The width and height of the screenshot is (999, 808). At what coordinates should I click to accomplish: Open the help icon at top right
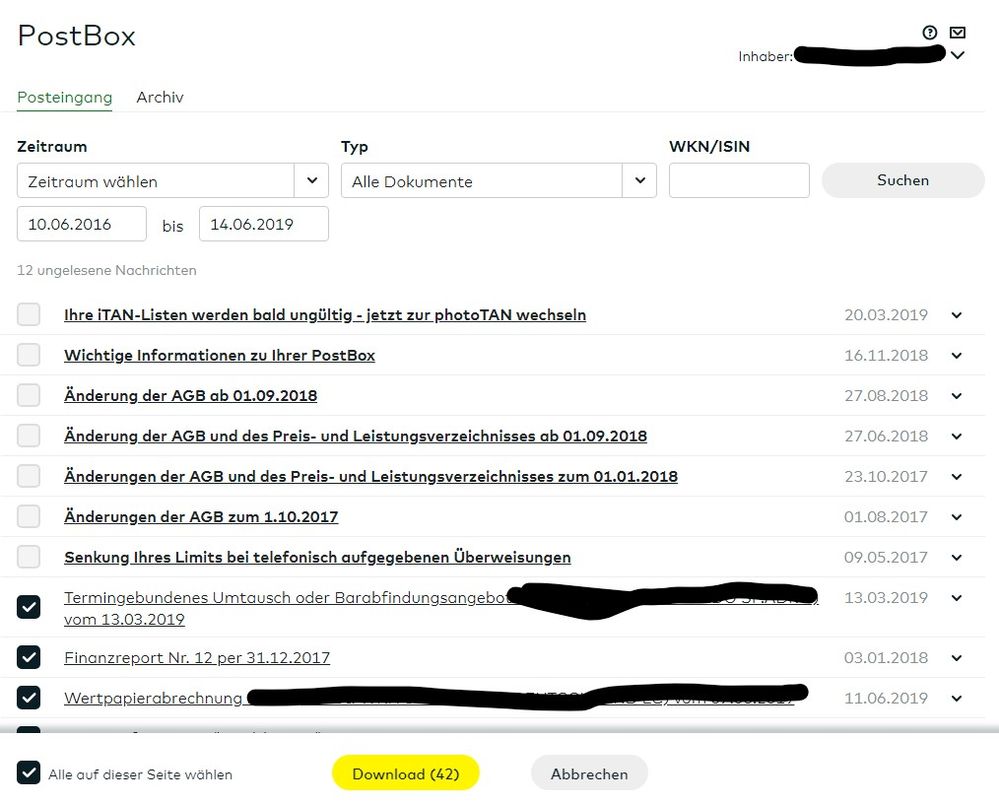tap(929, 32)
